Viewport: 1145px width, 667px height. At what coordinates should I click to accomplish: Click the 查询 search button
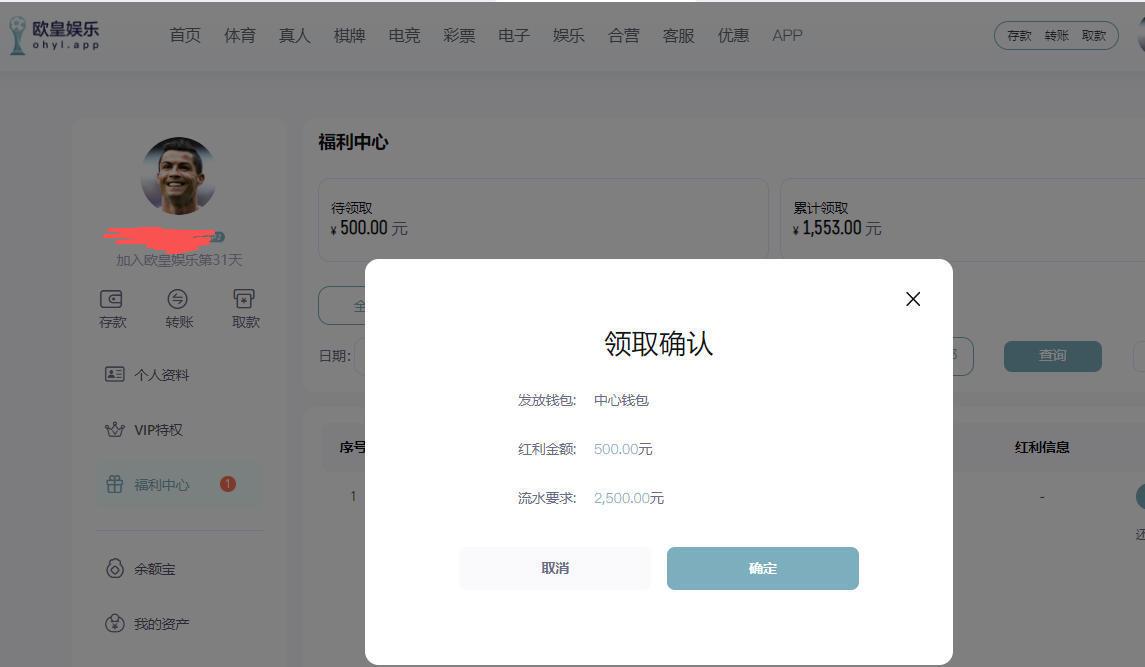pos(1052,356)
